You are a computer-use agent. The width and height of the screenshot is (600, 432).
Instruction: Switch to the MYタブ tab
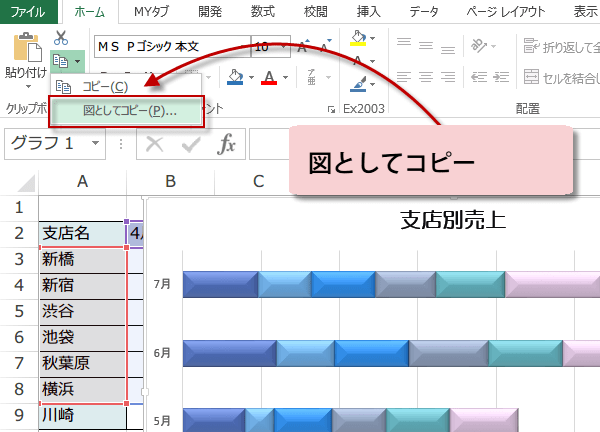(x=152, y=12)
